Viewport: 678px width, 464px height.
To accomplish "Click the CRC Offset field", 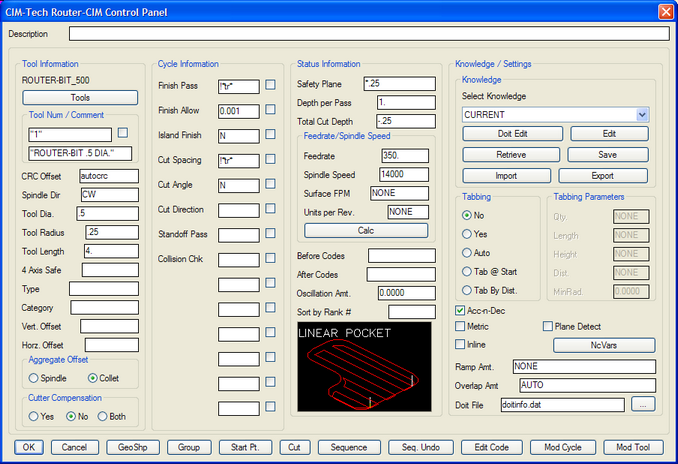I will coord(109,176).
